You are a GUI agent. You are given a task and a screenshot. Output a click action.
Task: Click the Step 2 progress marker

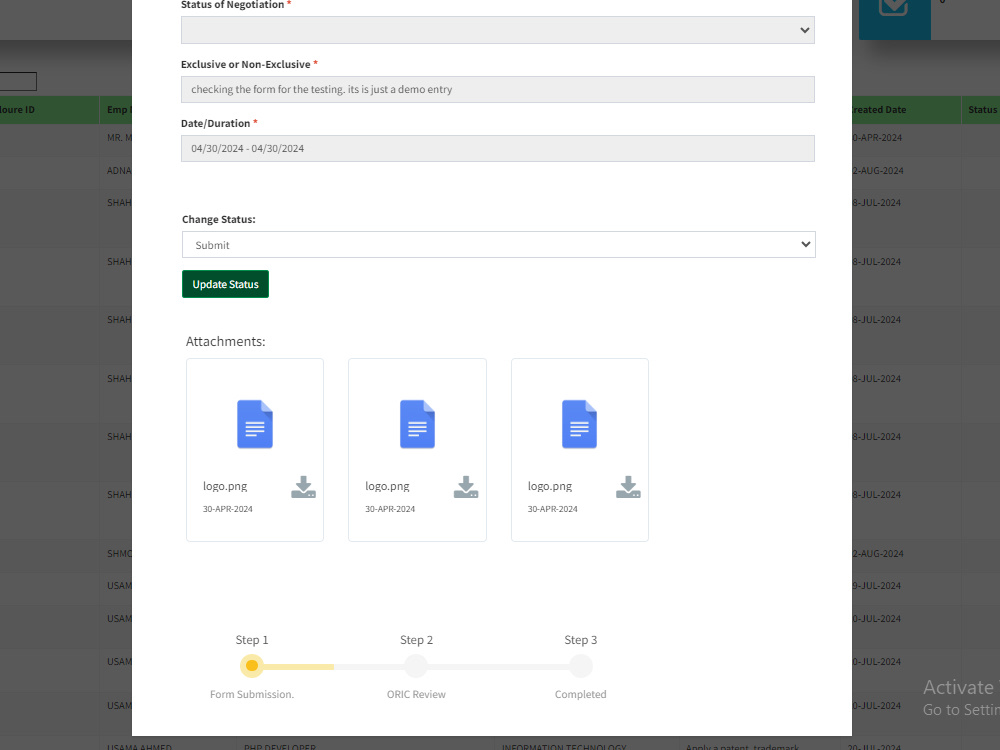point(416,666)
